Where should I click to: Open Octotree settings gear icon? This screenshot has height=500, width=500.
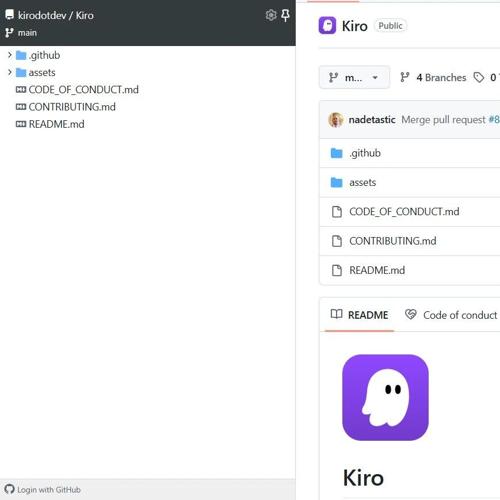click(271, 15)
